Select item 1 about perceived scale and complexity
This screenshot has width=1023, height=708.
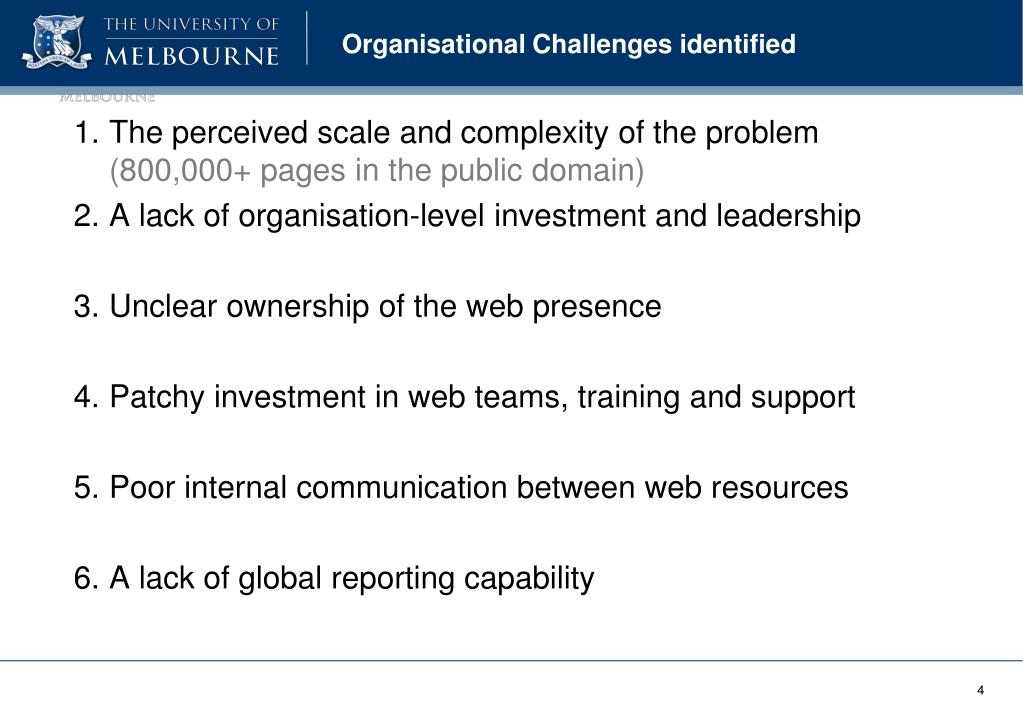[x=446, y=133]
